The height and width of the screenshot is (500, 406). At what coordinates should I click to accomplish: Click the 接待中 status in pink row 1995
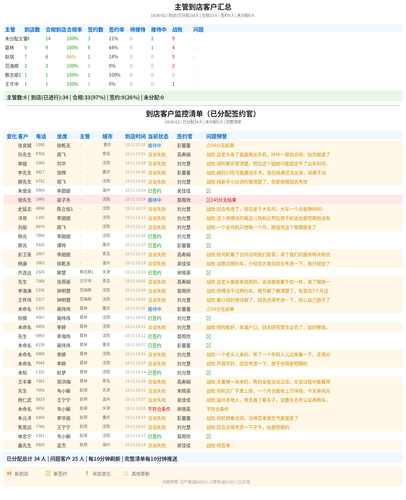click(155, 200)
